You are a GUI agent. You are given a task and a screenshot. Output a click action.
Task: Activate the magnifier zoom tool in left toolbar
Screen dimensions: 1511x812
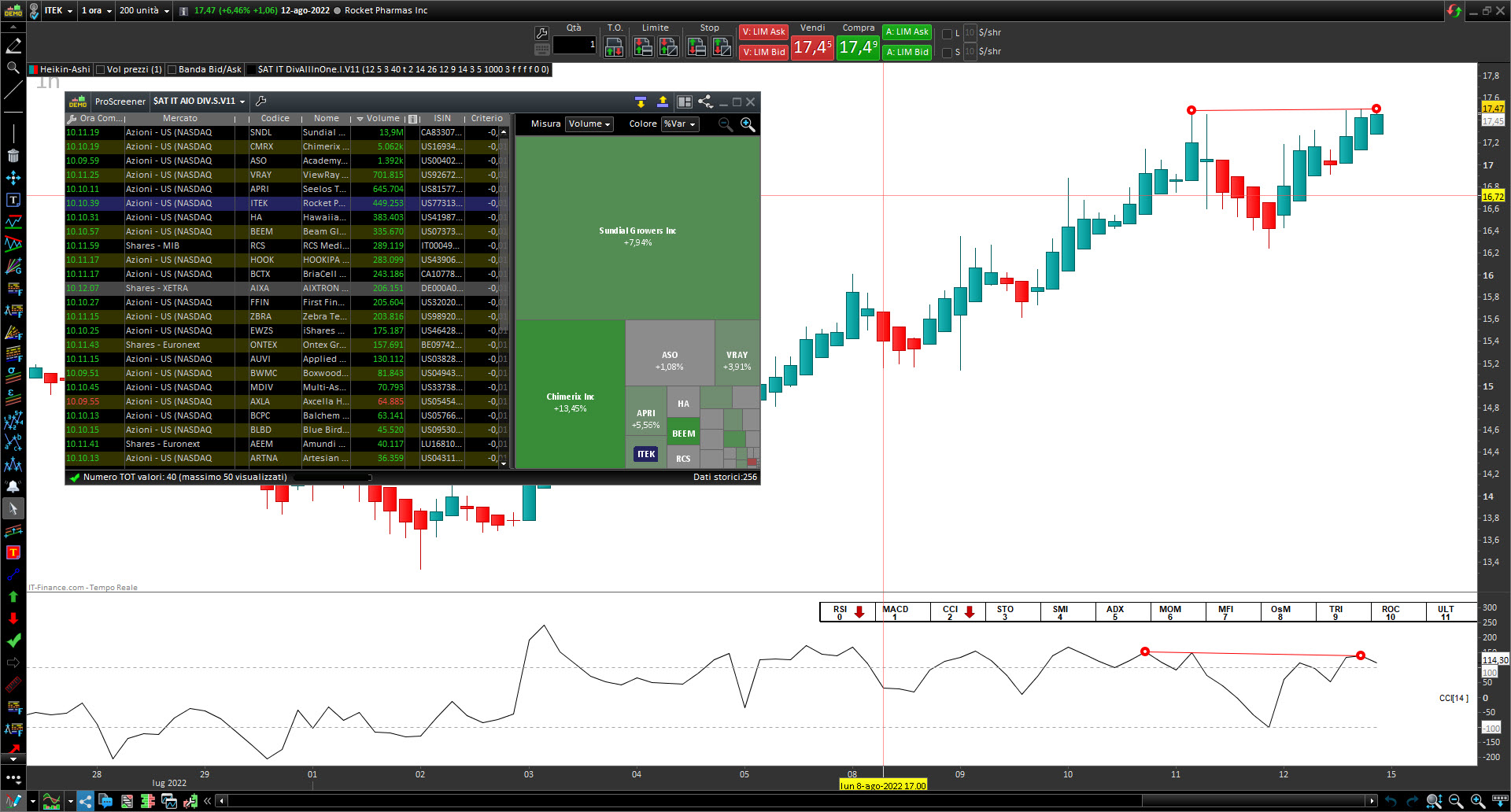[13, 68]
